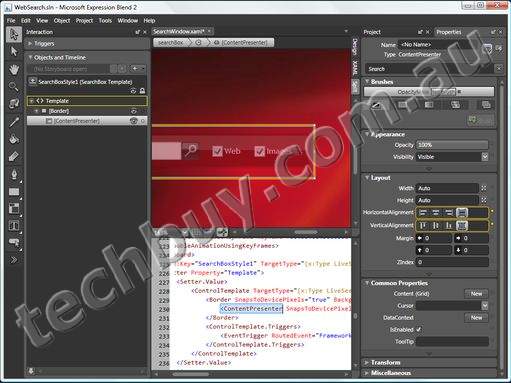Toggle the Web checkbox on canvas

point(217,151)
